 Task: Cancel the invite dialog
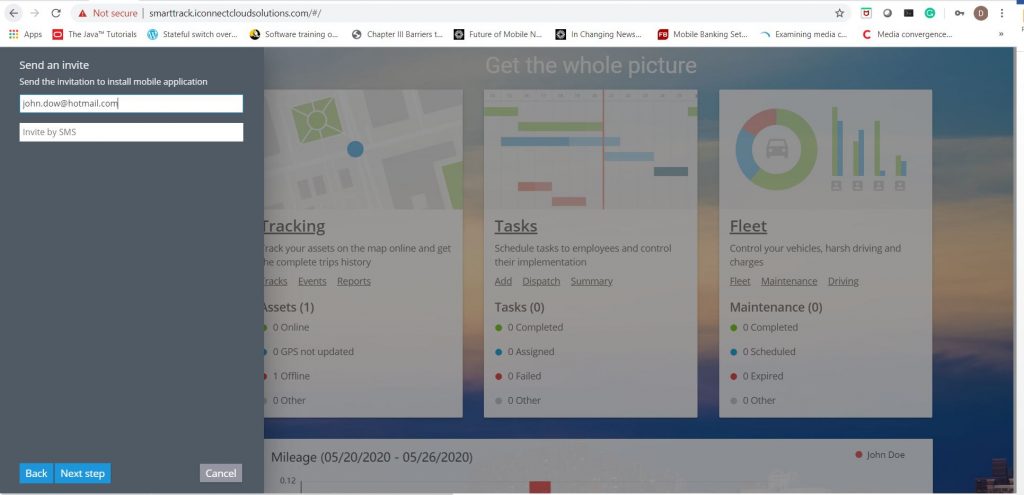[220, 473]
